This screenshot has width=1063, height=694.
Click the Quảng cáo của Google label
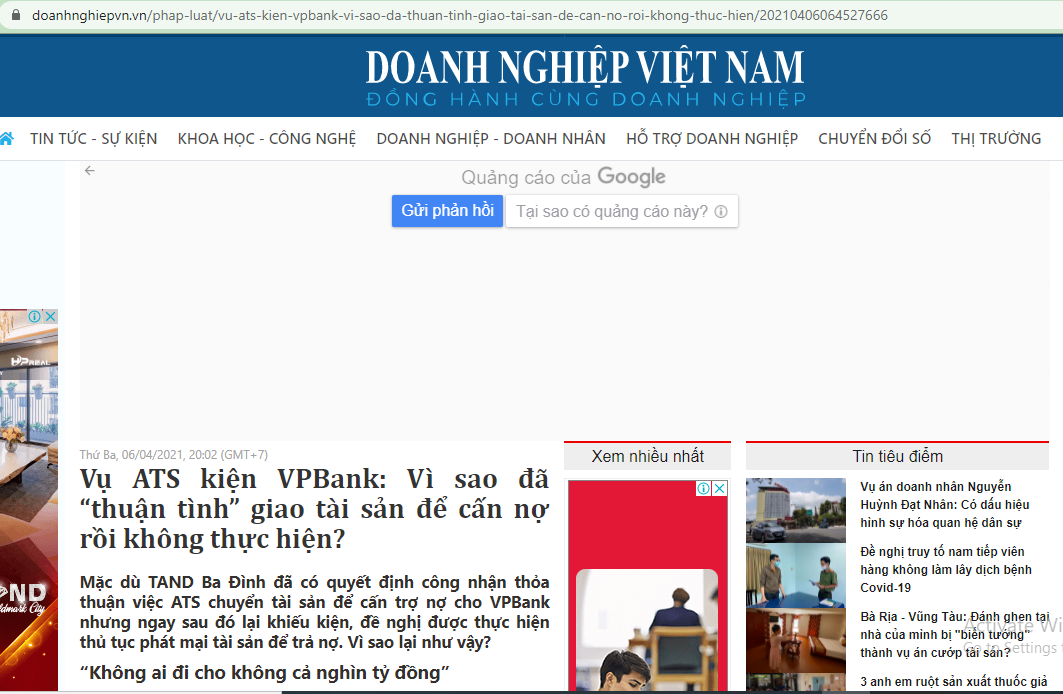pyautogui.click(x=563, y=177)
